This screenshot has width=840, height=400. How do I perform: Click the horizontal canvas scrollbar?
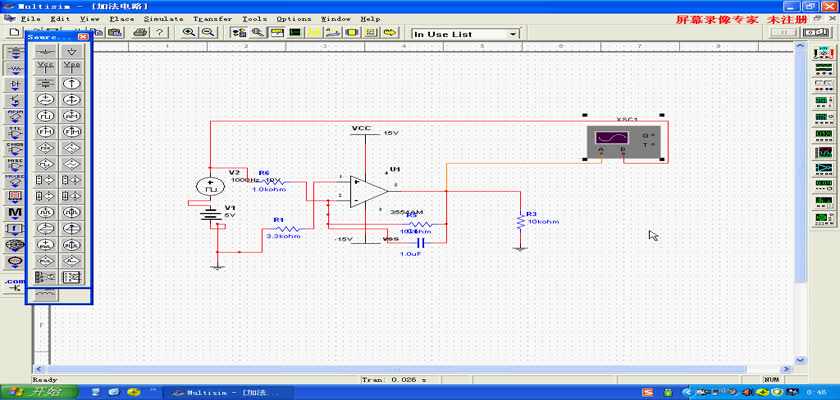[396, 369]
